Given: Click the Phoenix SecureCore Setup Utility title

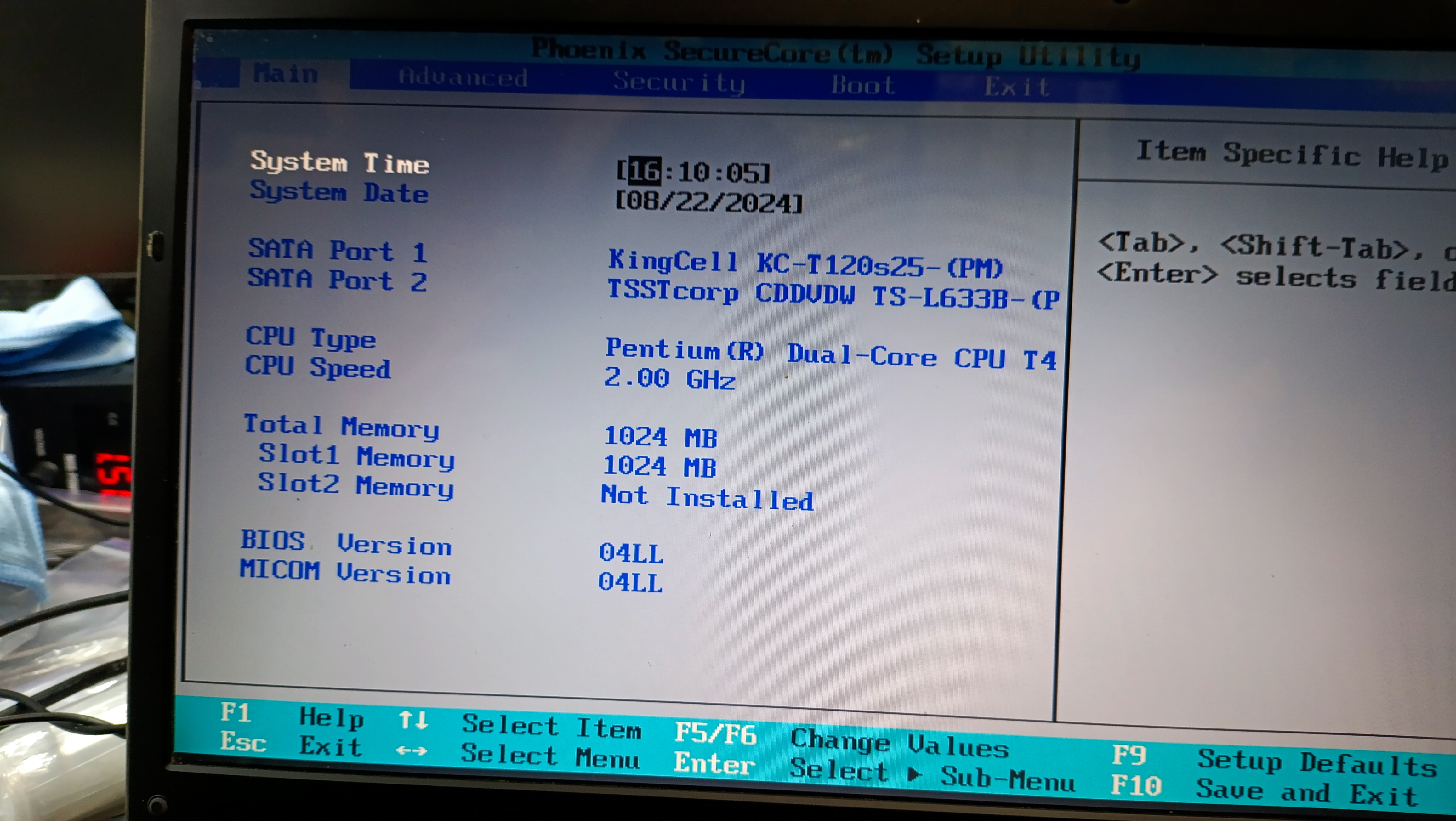Looking at the screenshot, I should click(x=836, y=54).
